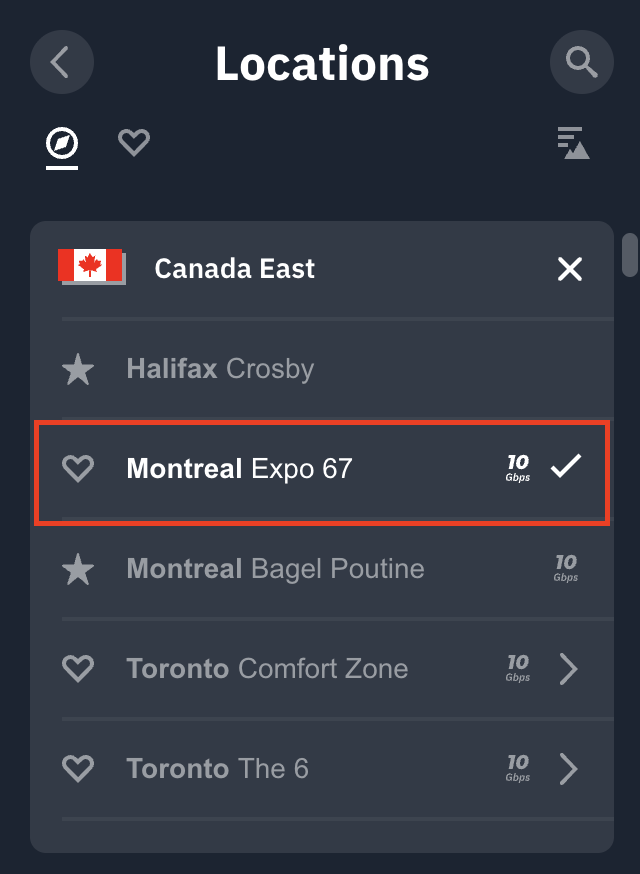The width and height of the screenshot is (640, 874).
Task: Click the 10 Gbps badge on Toronto The 6
Action: pos(518,767)
